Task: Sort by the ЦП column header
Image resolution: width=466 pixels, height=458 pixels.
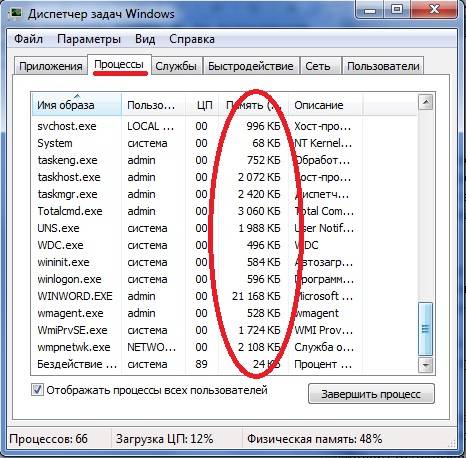Action: [x=202, y=105]
